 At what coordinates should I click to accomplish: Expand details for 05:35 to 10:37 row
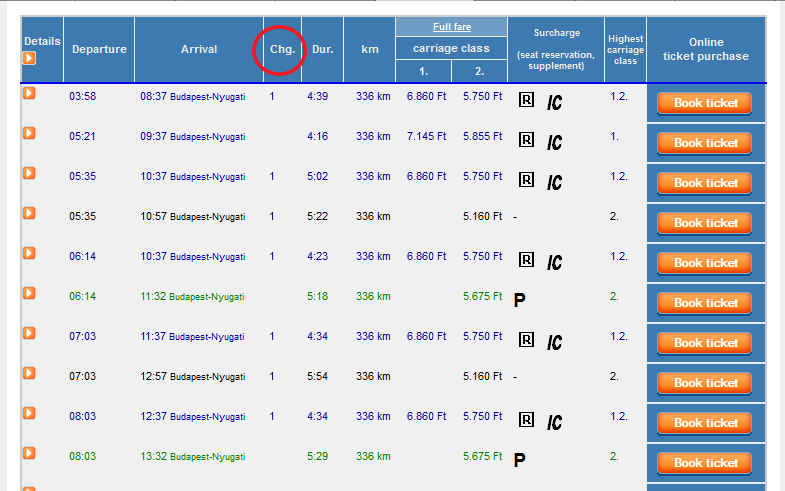click(29, 173)
